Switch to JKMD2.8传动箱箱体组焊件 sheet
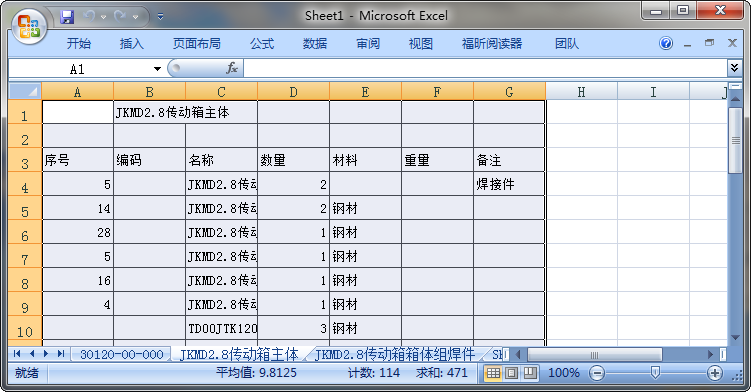 pyautogui.click(x=395, y=355)
